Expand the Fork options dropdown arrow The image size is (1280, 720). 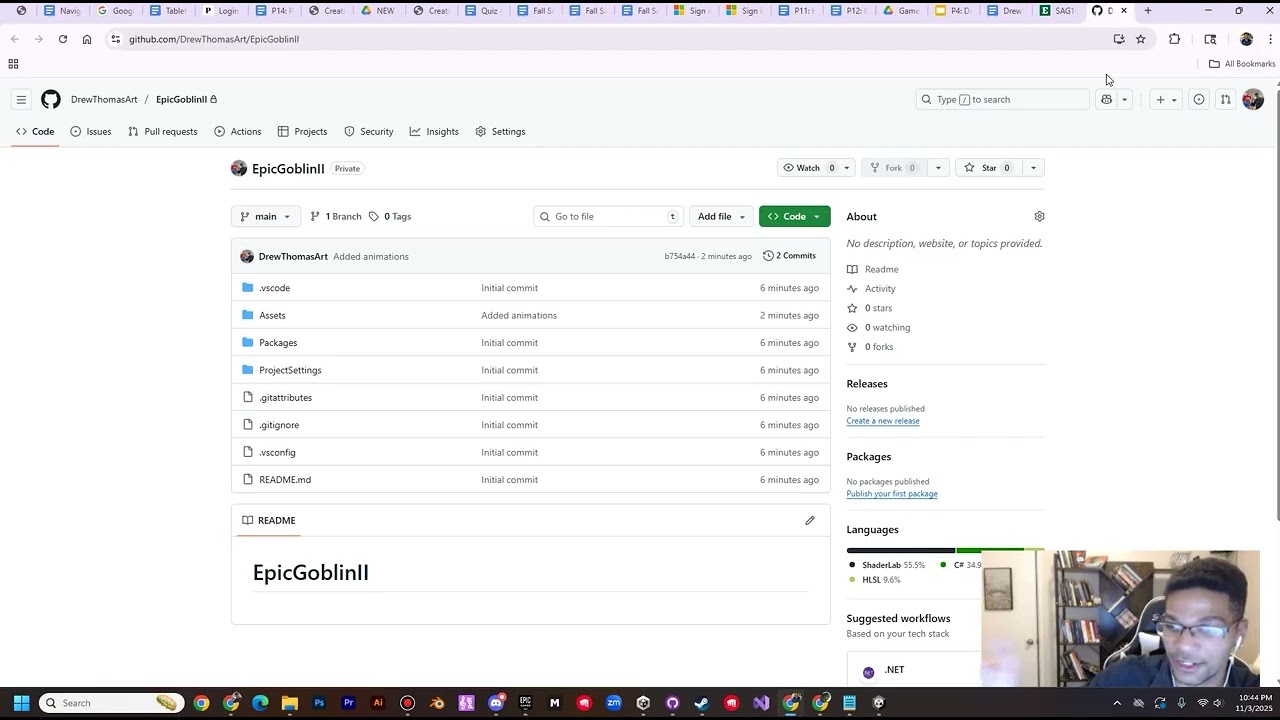coord(938,168)
